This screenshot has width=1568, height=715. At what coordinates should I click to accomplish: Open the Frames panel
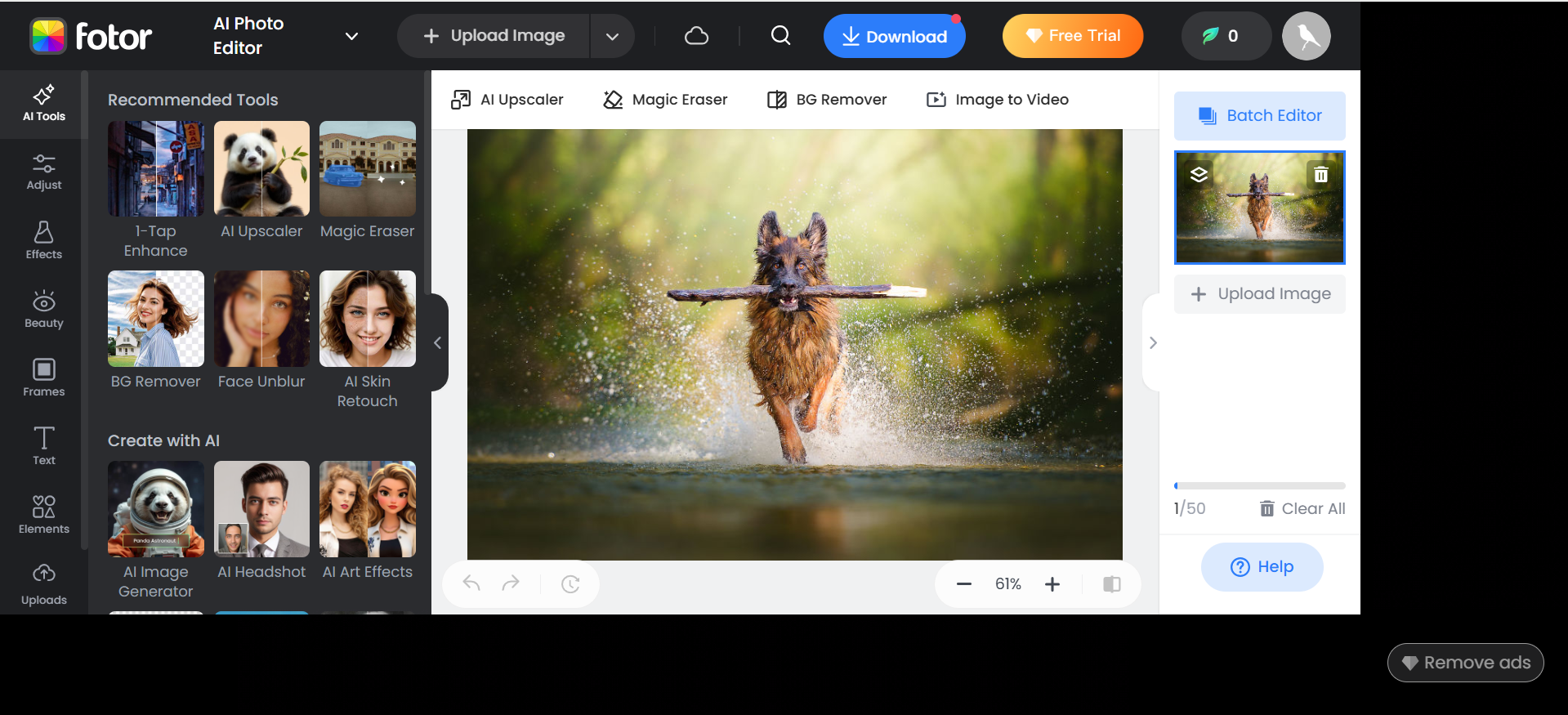point(43,378)
